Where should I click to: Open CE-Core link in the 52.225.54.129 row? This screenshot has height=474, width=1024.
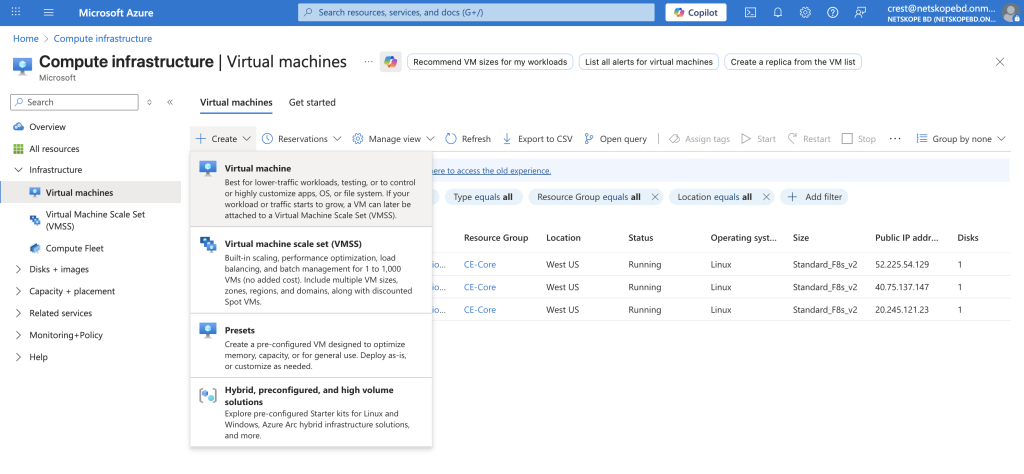(480, 264)
